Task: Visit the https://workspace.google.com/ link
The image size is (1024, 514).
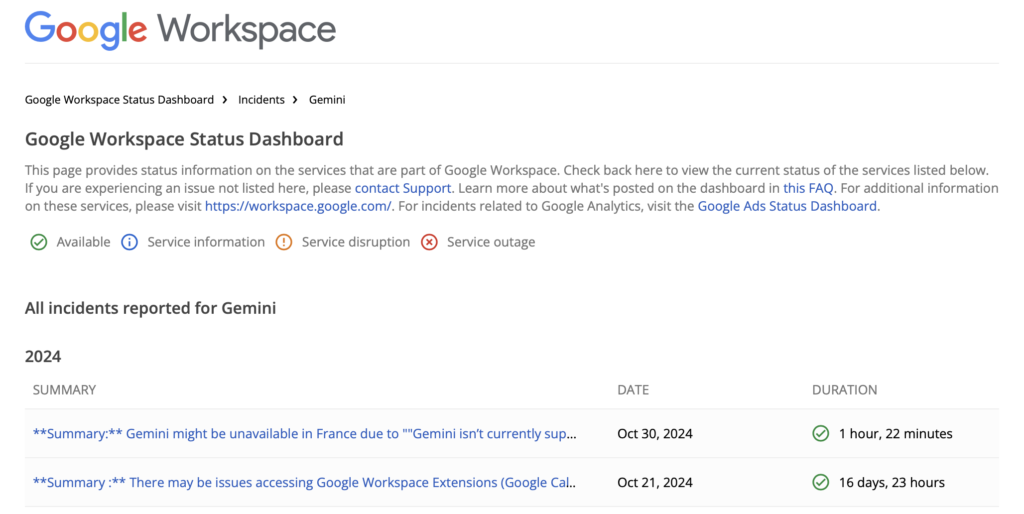Action: click(298, 206)
